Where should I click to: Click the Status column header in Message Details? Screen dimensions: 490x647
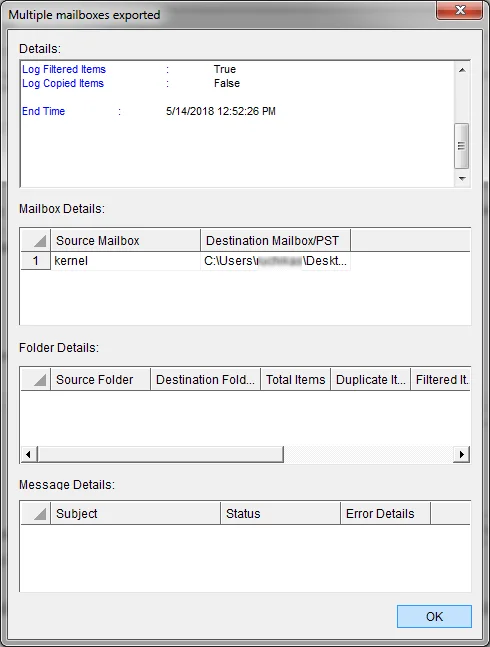click(x=280, y=513)
